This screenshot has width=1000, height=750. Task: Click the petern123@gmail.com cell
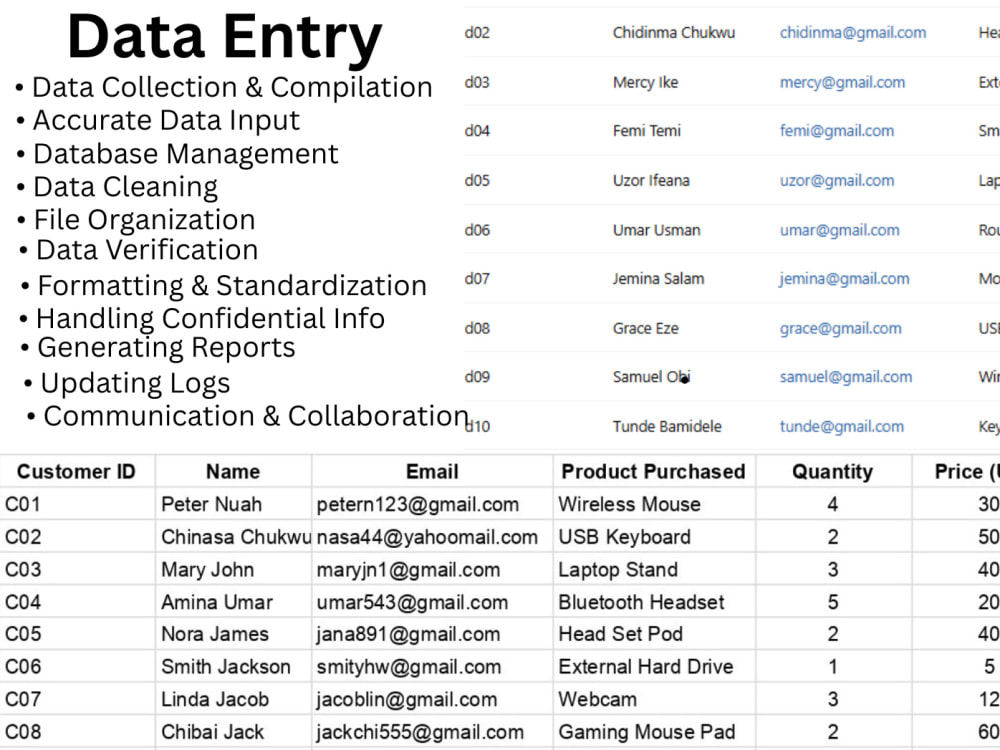point(432,504)
